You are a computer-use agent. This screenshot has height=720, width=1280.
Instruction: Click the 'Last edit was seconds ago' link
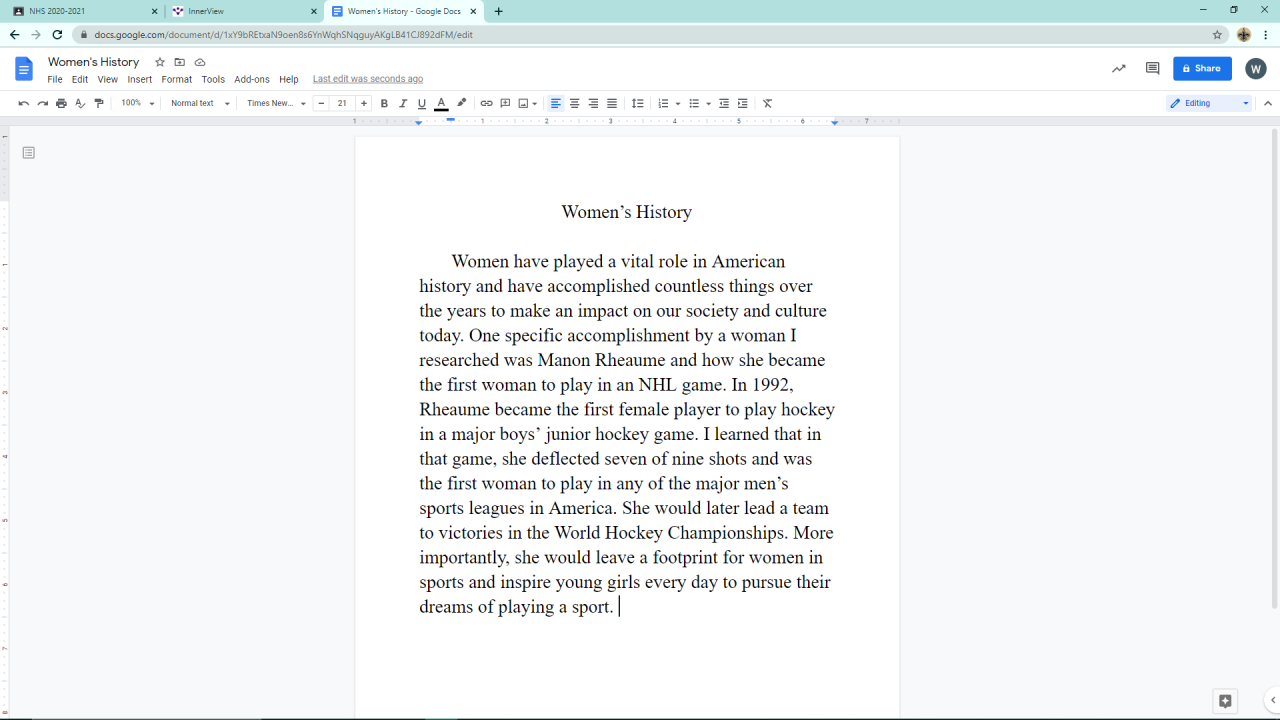click(368, 79)
